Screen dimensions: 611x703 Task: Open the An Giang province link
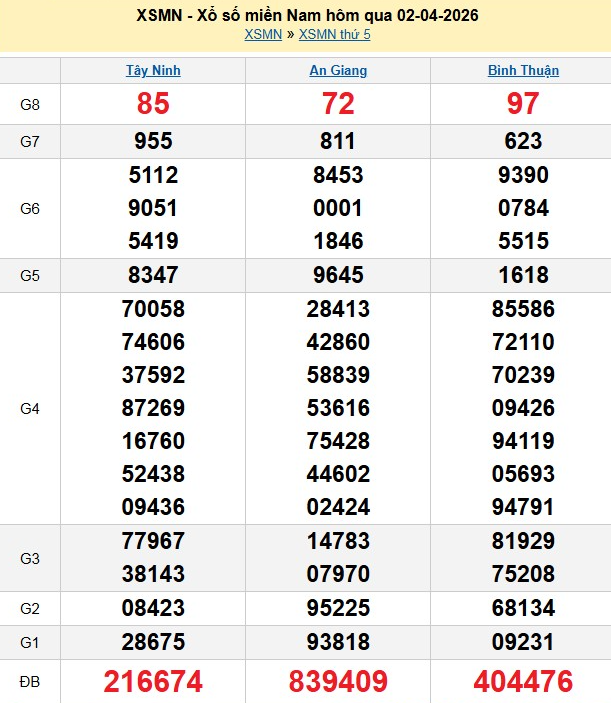pyautogui.click(x=338, y=71)
